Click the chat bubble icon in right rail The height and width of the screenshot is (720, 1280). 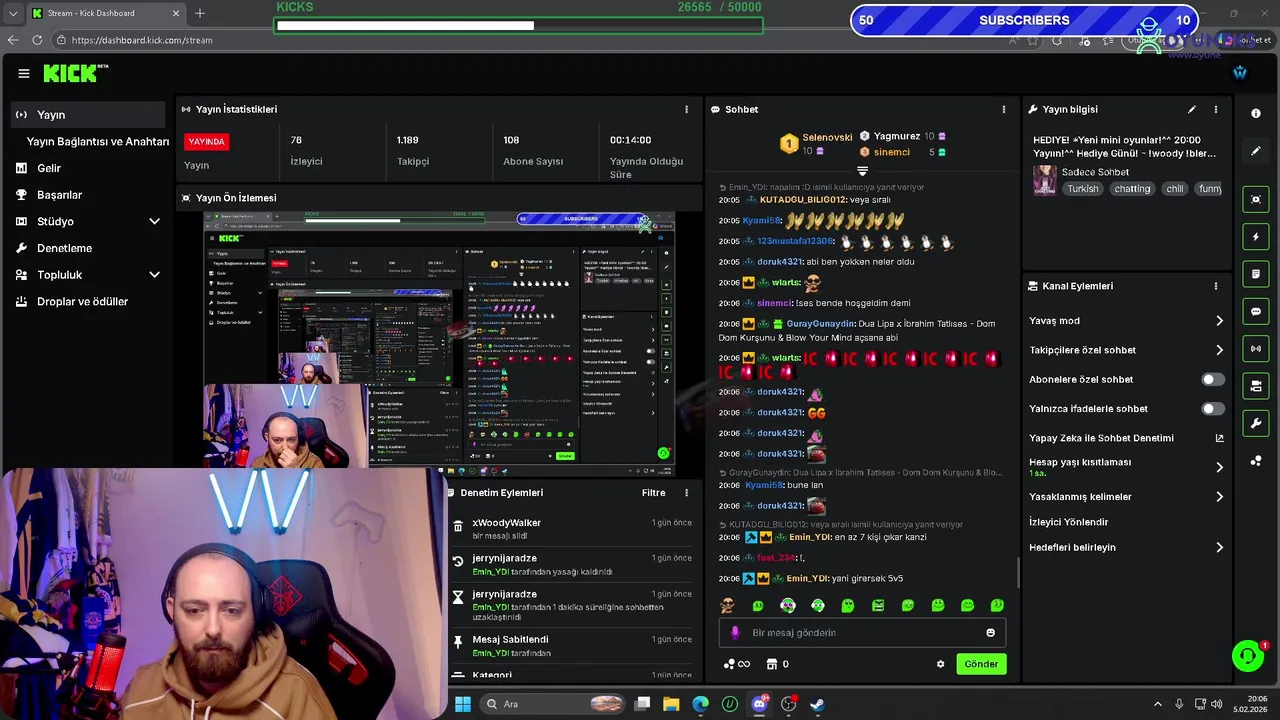(1256, 312)
